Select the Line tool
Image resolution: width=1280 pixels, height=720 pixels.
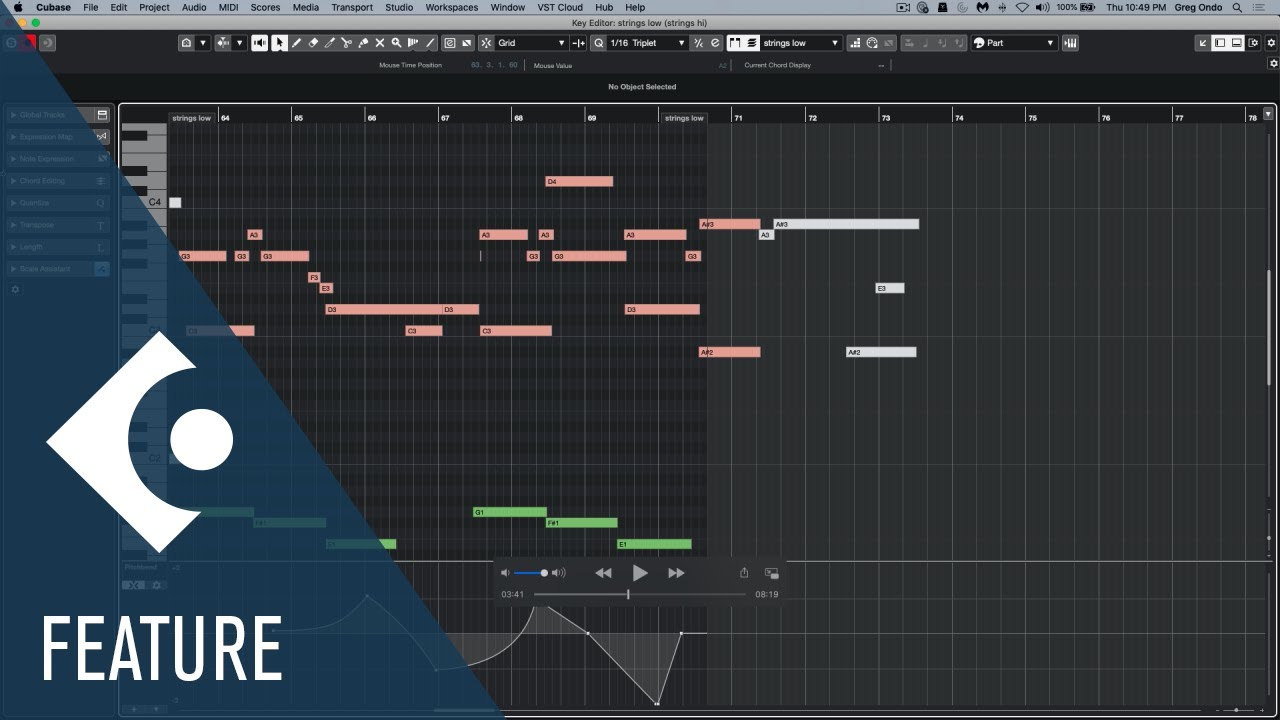pyautogui.click(x=430, y=43)
